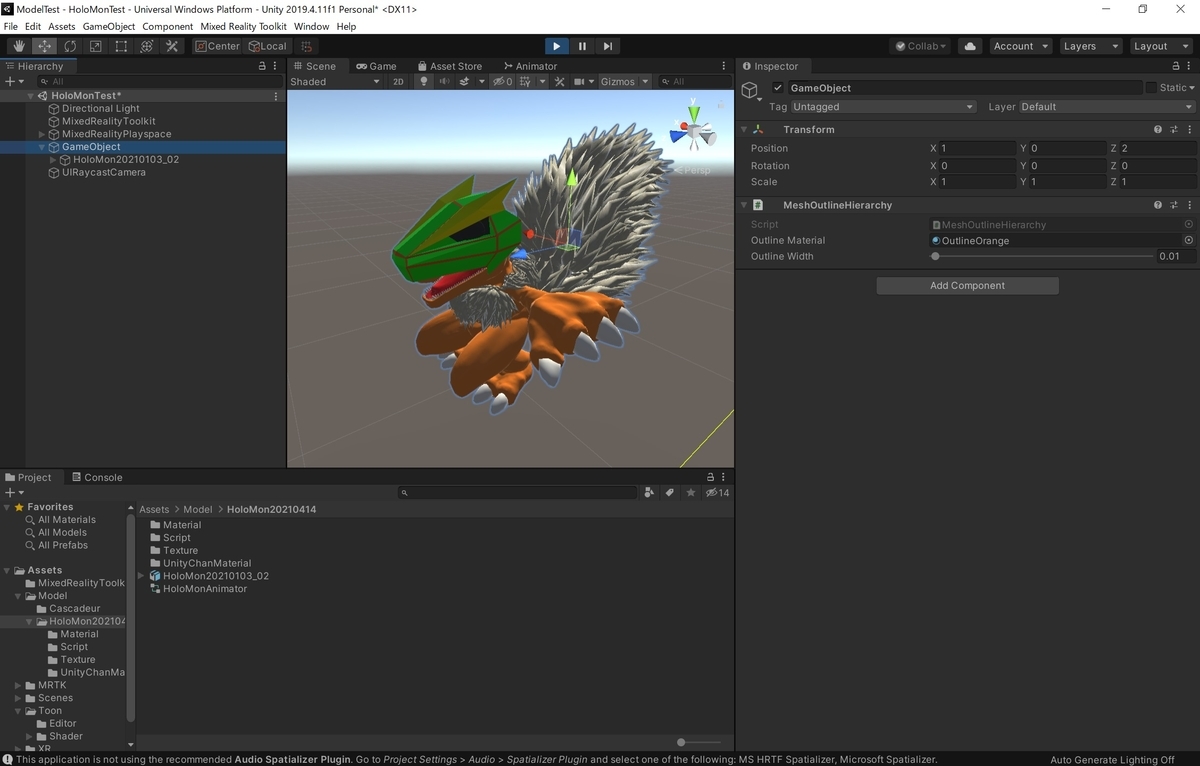The width and height of the screenshot is (1200, 766).
Task: Search by label icon in Project panel
Action: (x=670, y=493)
